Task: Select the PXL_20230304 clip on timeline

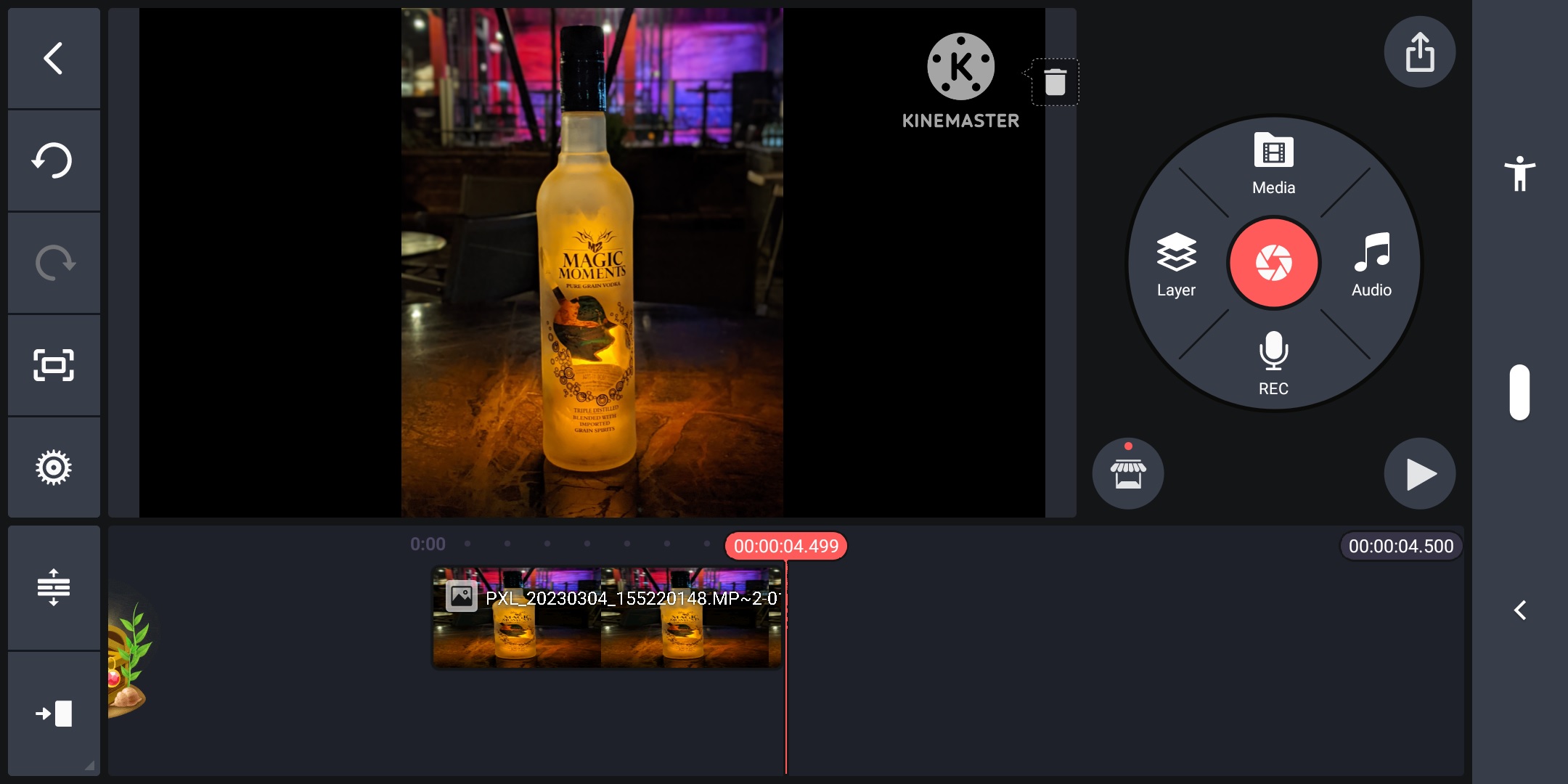Action: coord(608,618)
